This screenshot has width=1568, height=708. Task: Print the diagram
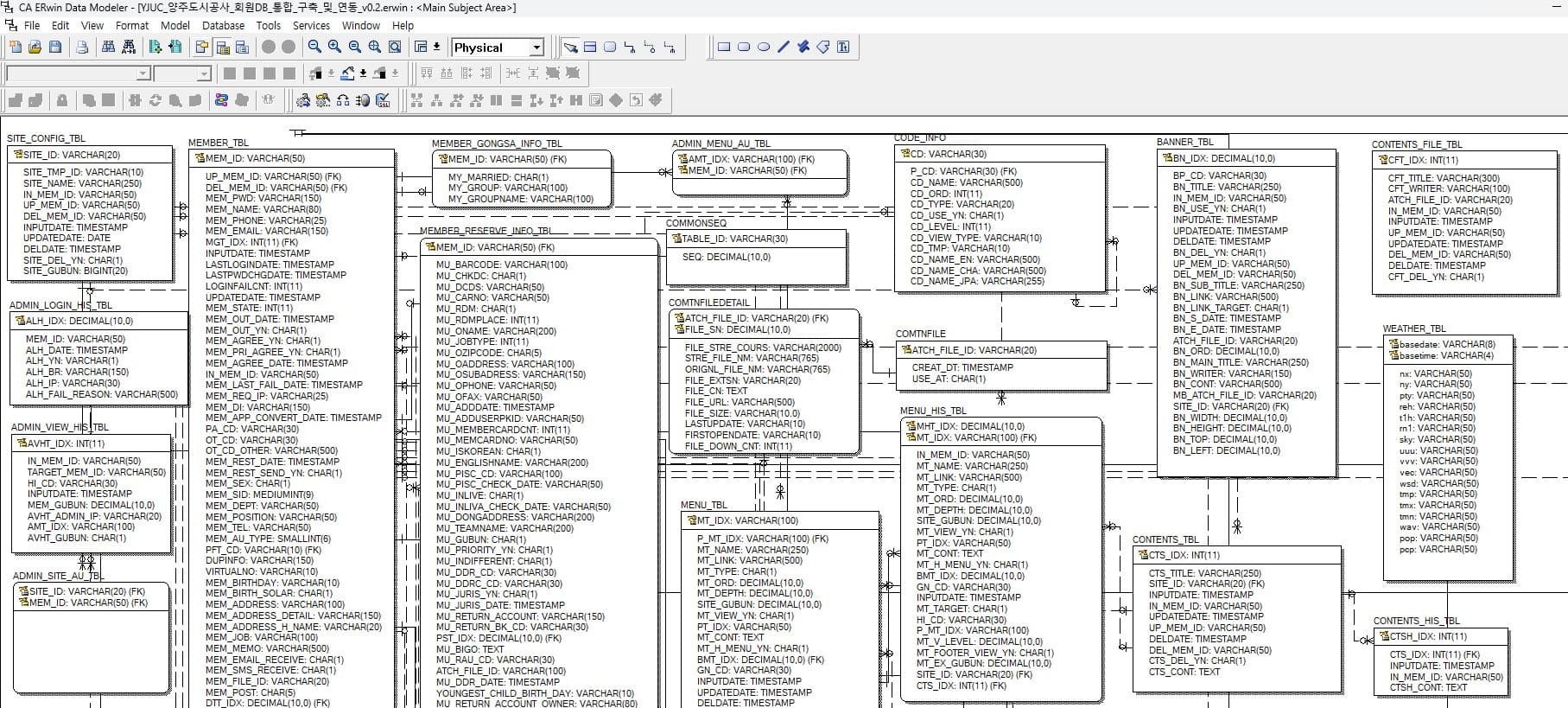click(x=82, y=48)
